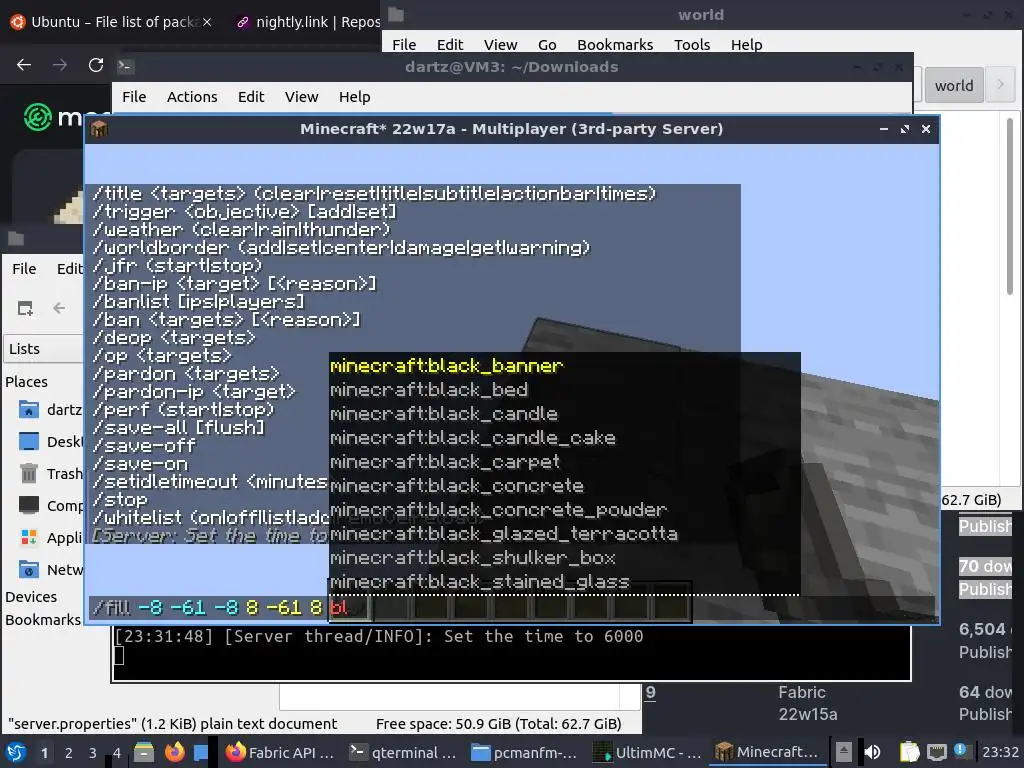
Task: Open Computer in Places sidebar
Action: [x=50, y=505]
